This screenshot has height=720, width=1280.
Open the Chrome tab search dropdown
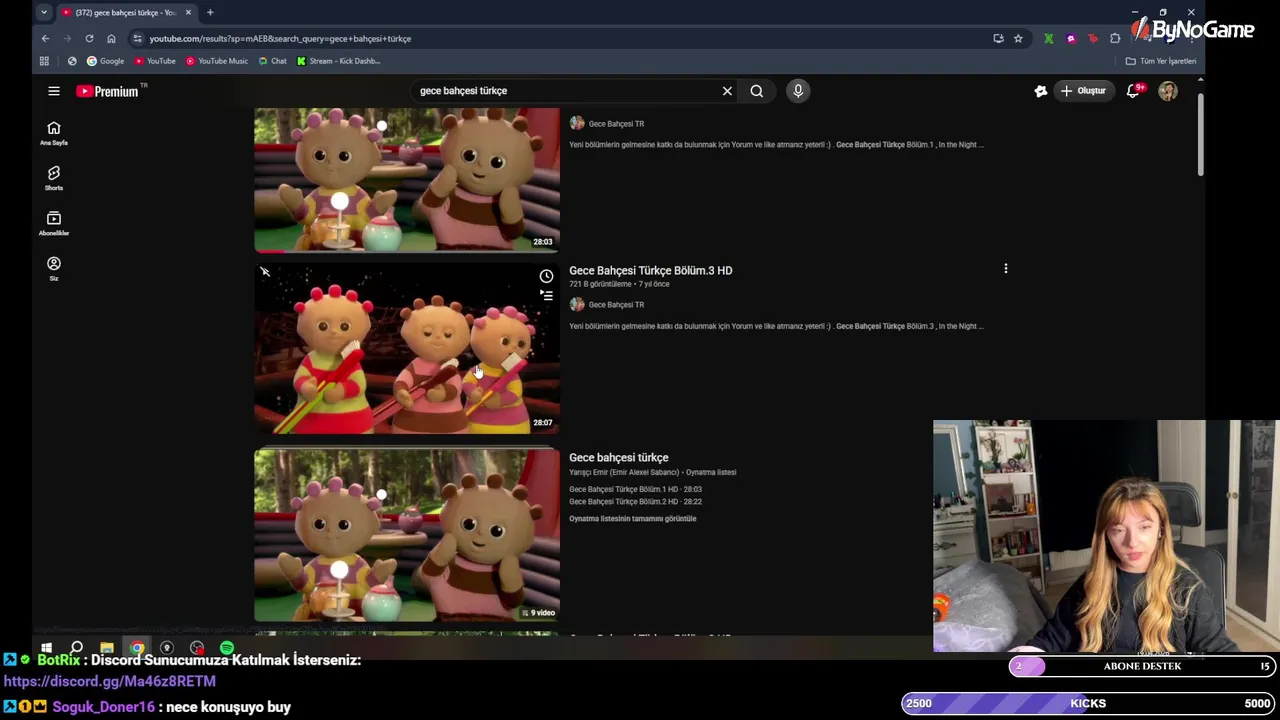pos(44,12)
